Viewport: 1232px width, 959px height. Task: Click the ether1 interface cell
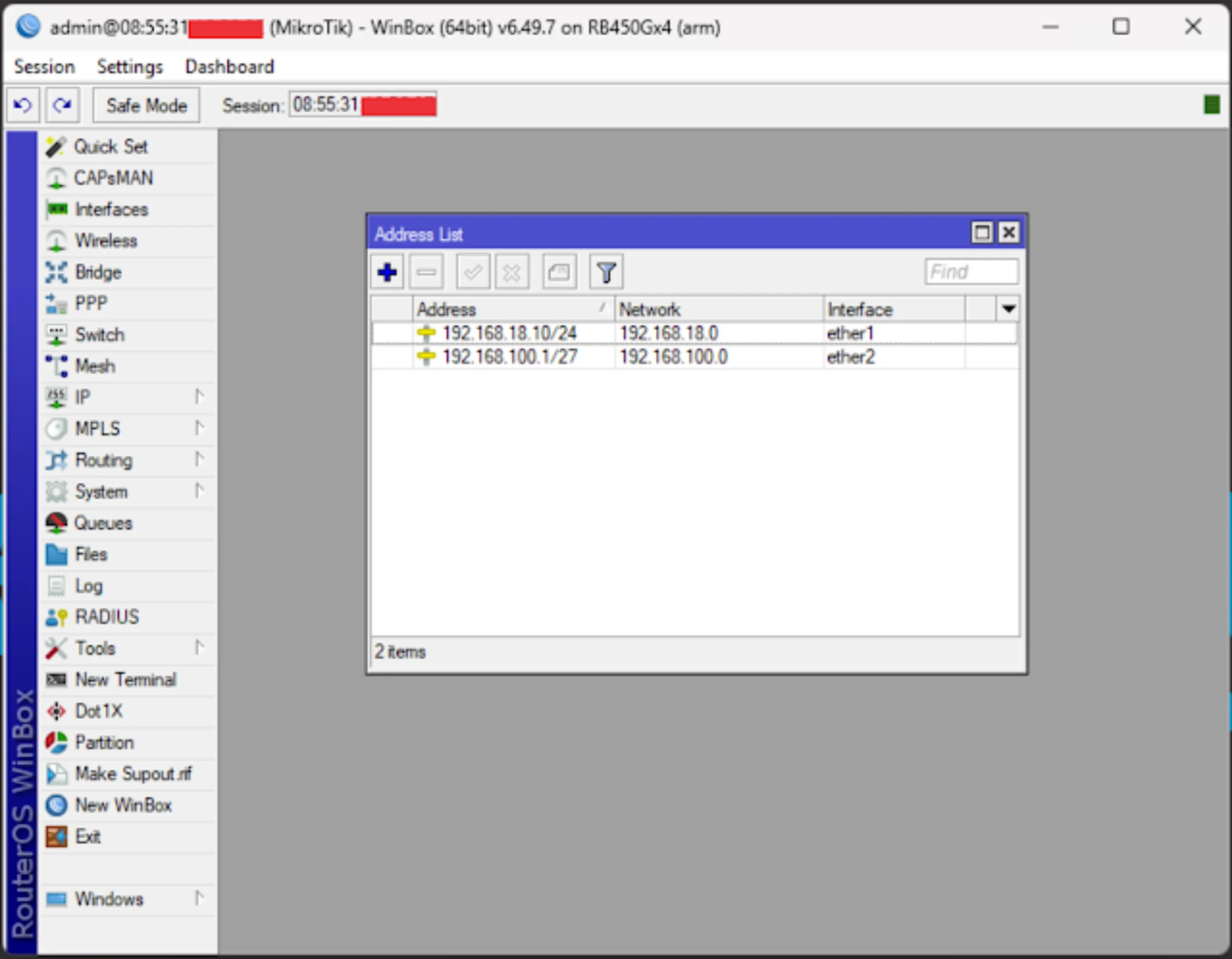click(x=850, y=333)
